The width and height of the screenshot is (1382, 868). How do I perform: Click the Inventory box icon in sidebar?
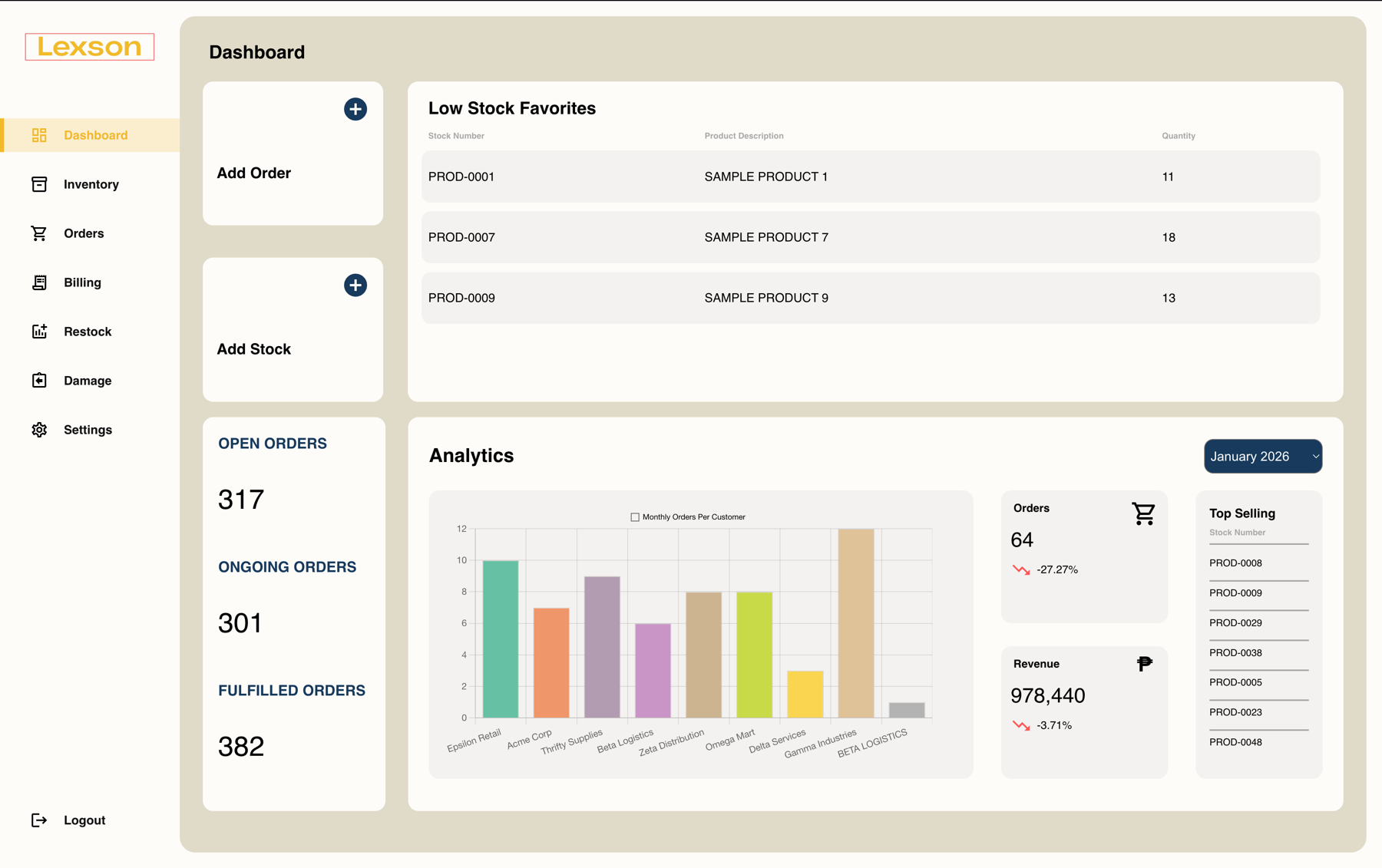[39, 183]
